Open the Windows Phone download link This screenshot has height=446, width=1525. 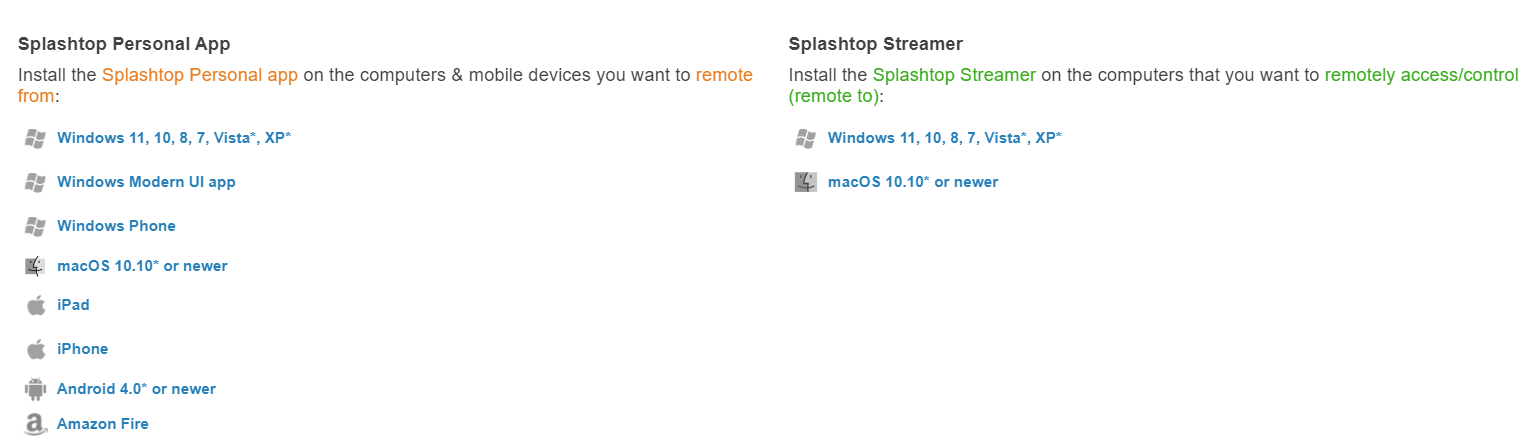point(116,226)
